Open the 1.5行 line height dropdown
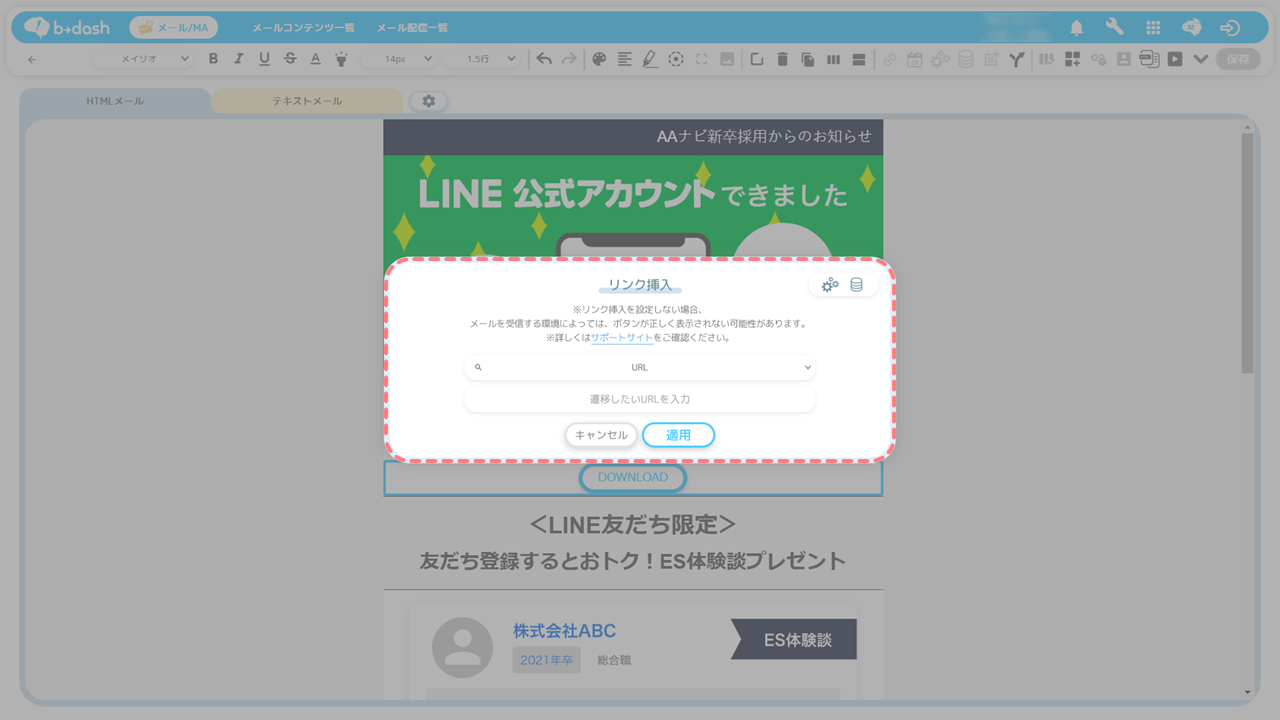This screenshot has width=1280, height=720. (482, 59)
